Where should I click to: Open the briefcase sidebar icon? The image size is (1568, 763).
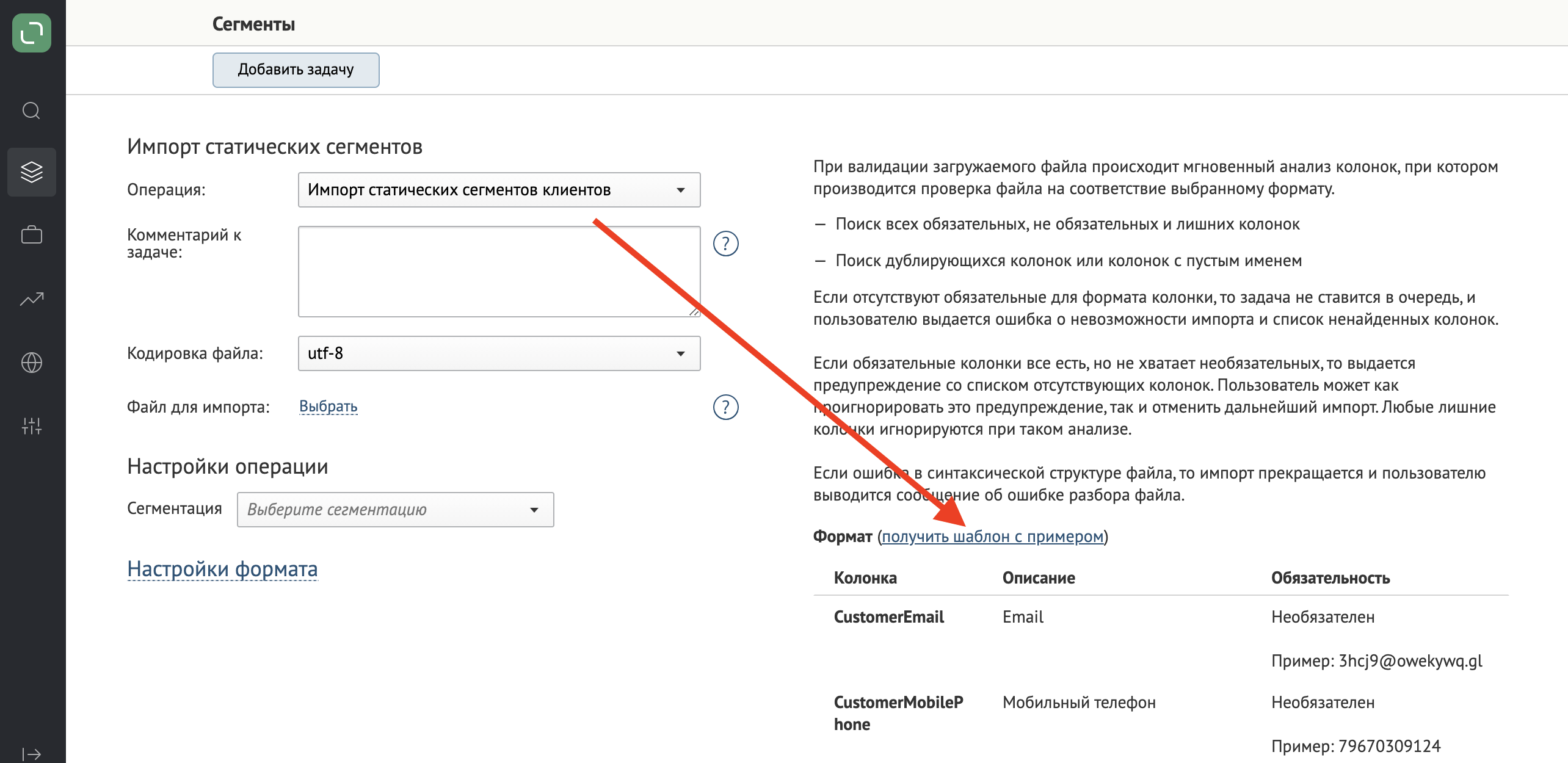tap(32, 235)
